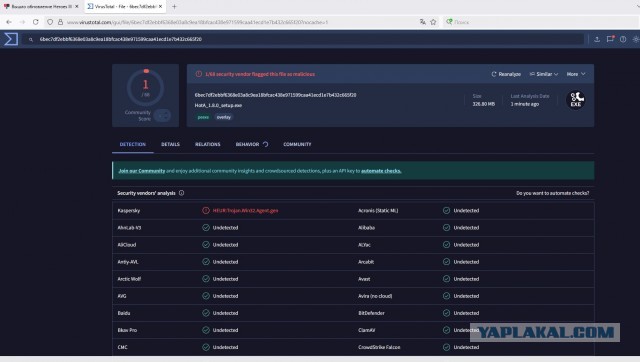Click the info icon beside Security vendors' analysis
Image resolution: width=640 pixels, height=362 pixels.
[181, 193]
